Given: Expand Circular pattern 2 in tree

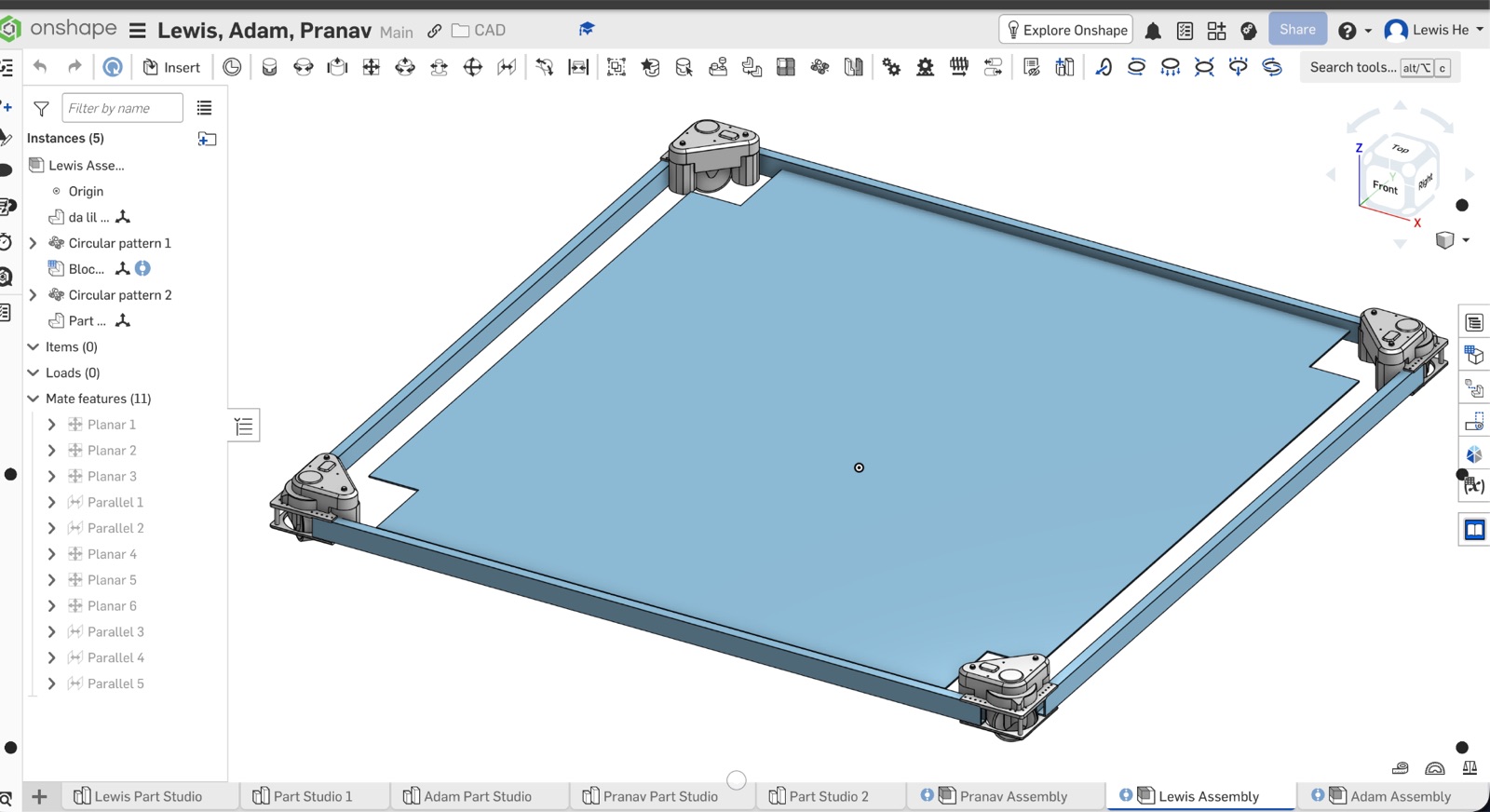Looking at the screenshot, I should click(34, 295).
